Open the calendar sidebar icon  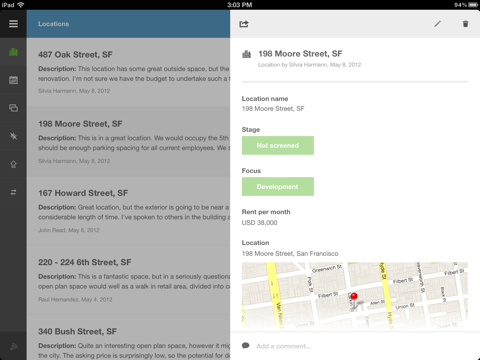pos(13,80)
